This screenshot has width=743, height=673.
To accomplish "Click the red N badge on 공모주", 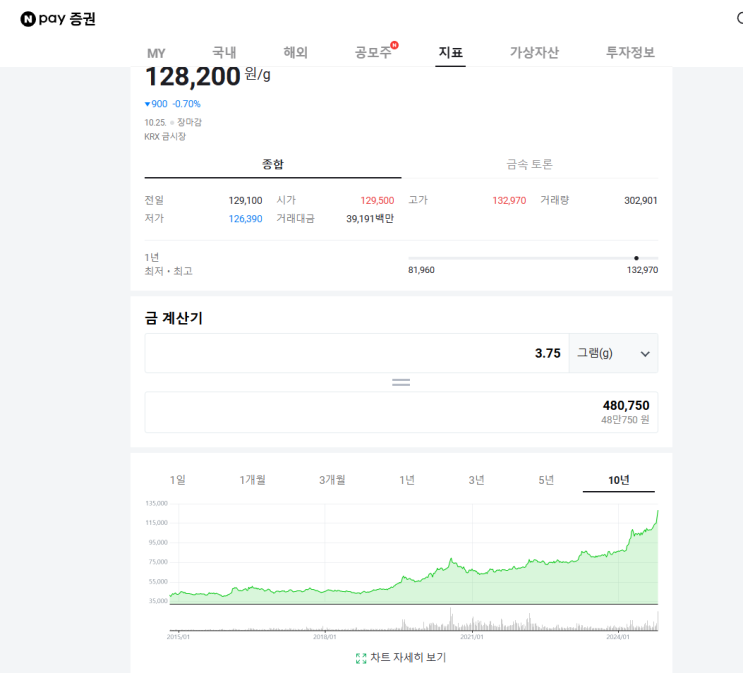I will pyautogui.click(x=394, y=45).
